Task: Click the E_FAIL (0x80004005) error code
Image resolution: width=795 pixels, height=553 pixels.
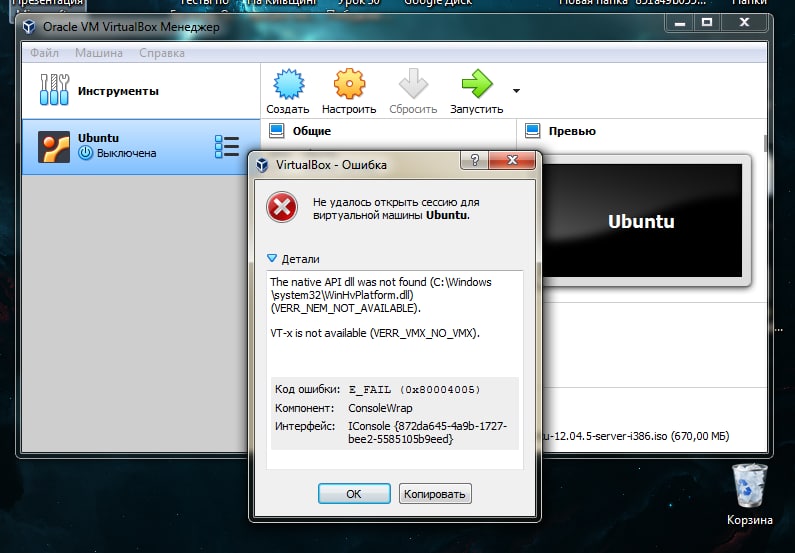Action: [x=414, y=390]
